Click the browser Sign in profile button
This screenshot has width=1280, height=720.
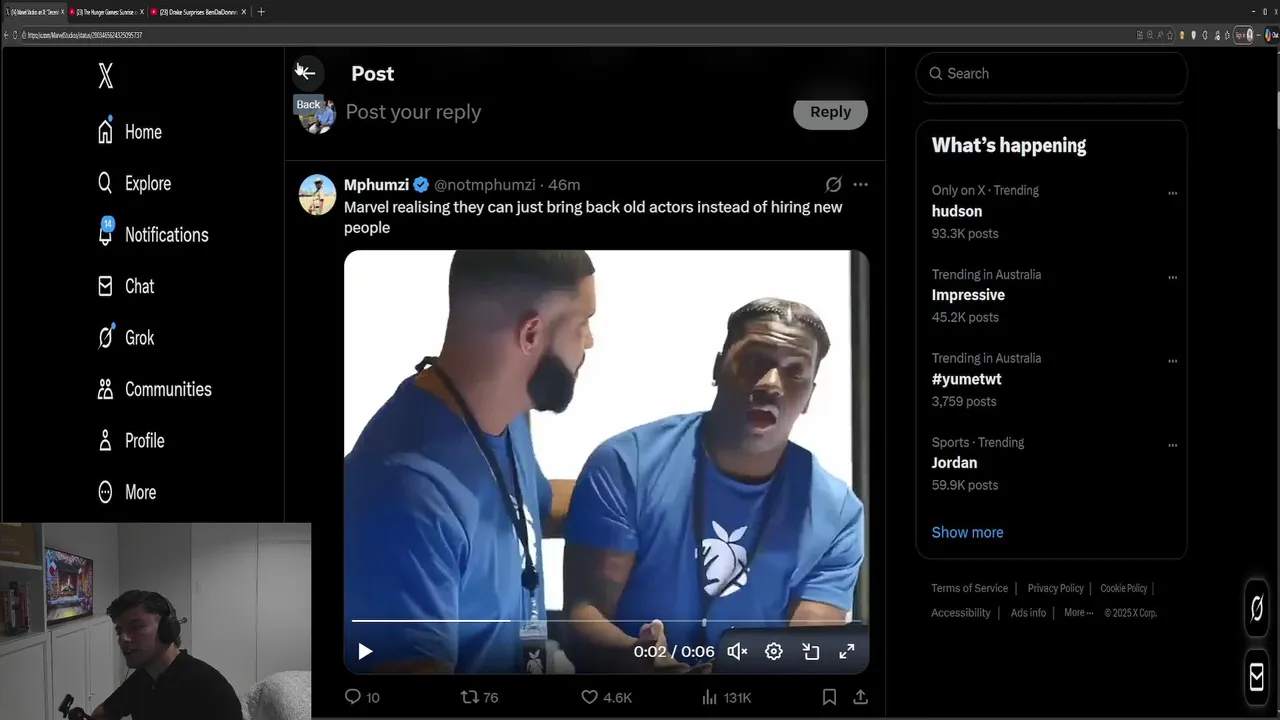(x=1244, y=35)
